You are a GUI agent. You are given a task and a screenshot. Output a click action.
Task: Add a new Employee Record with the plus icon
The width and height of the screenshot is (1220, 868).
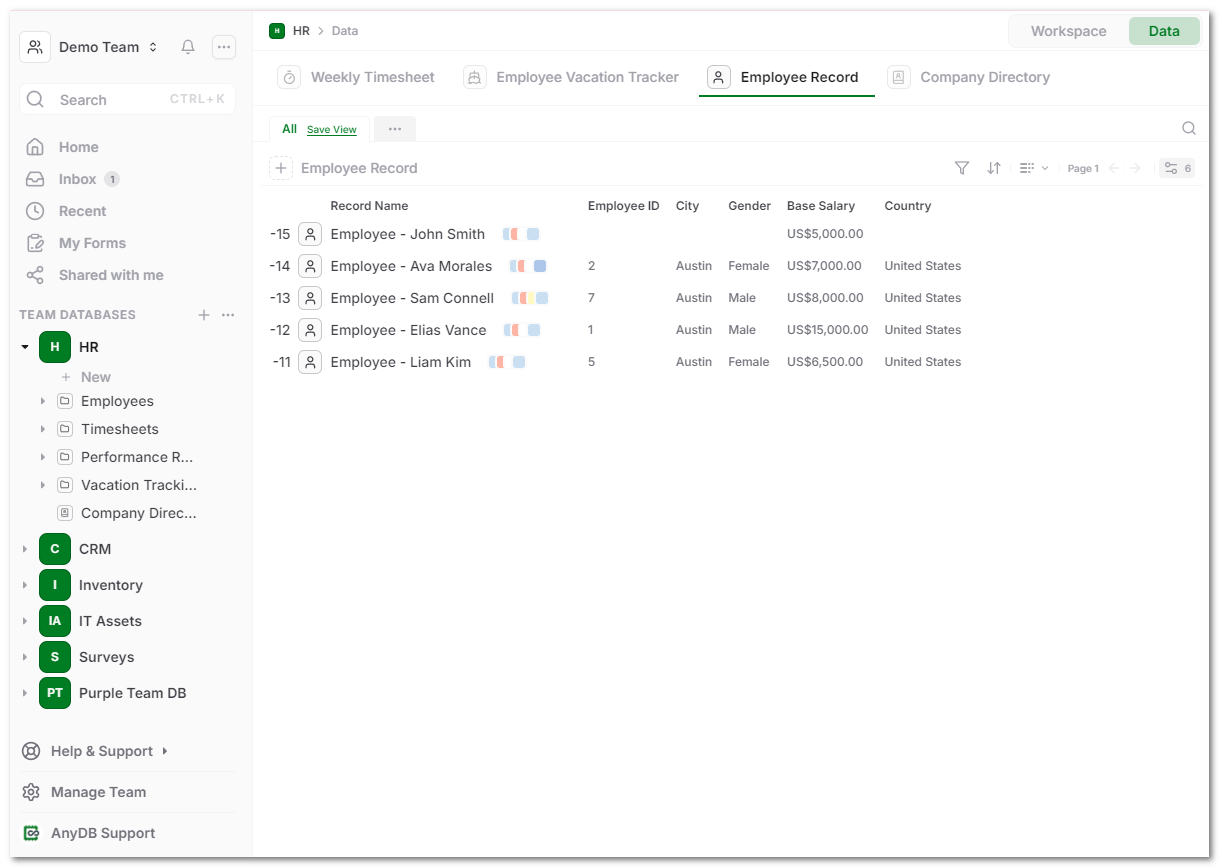[280, 168]
